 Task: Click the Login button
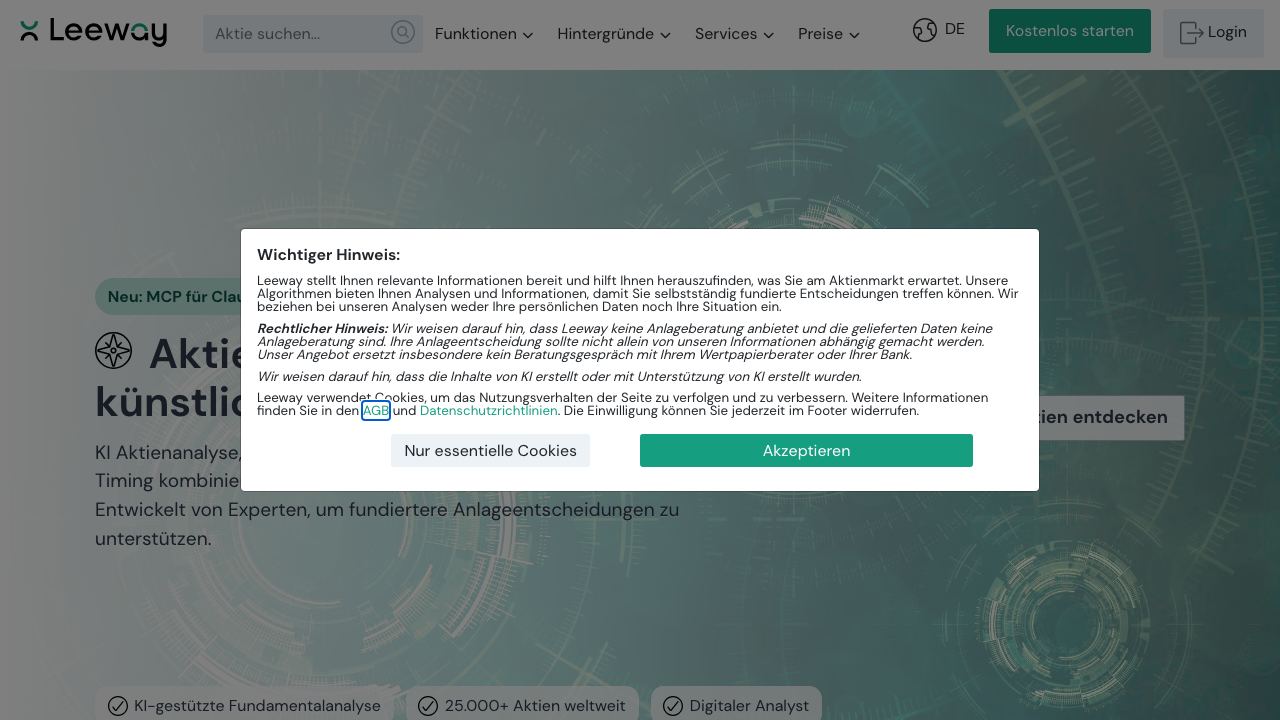(1214, 33)
